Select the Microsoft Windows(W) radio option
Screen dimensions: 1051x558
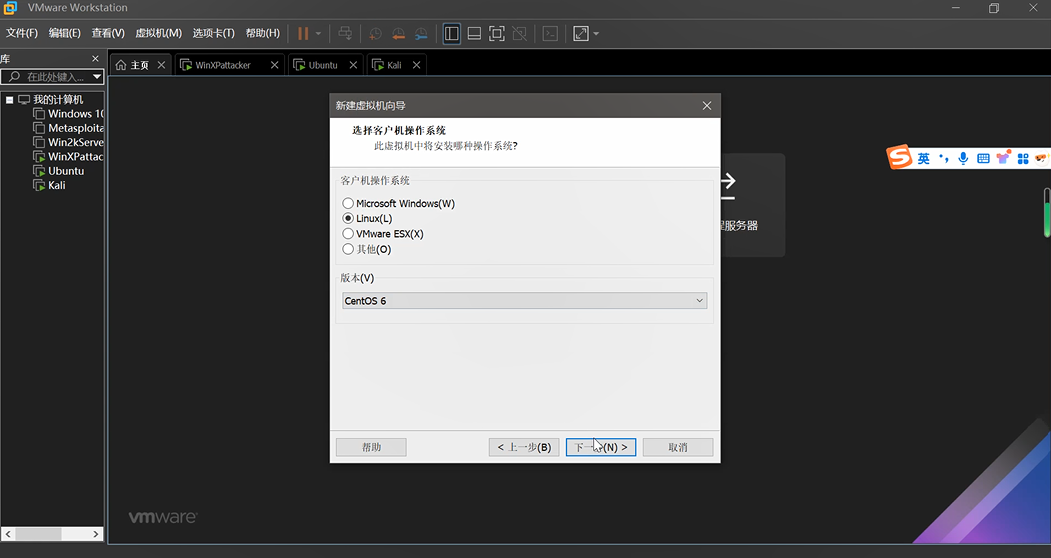tap(348, 203)
